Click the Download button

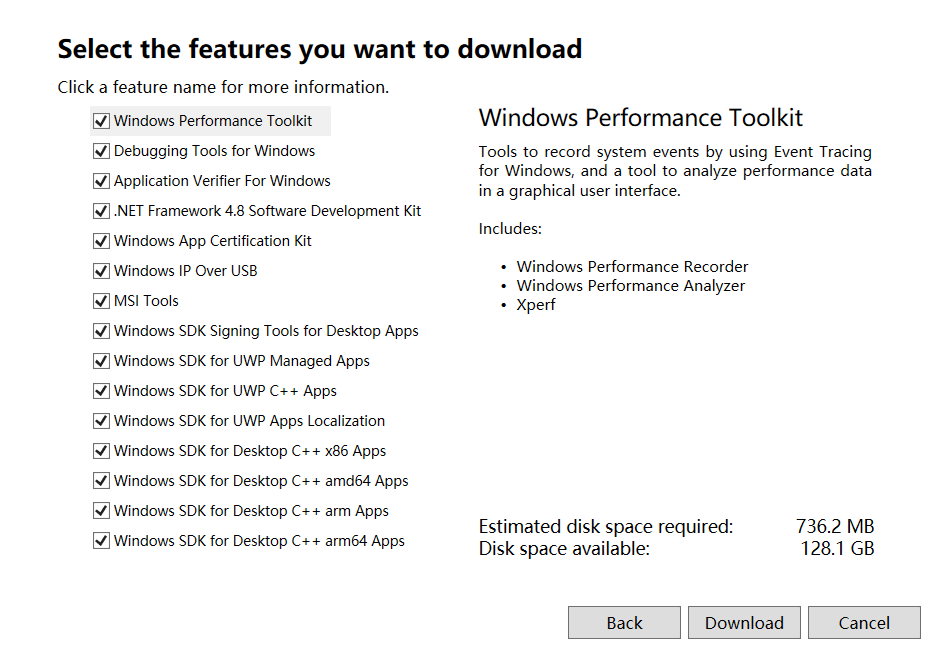tap(744, 623)
